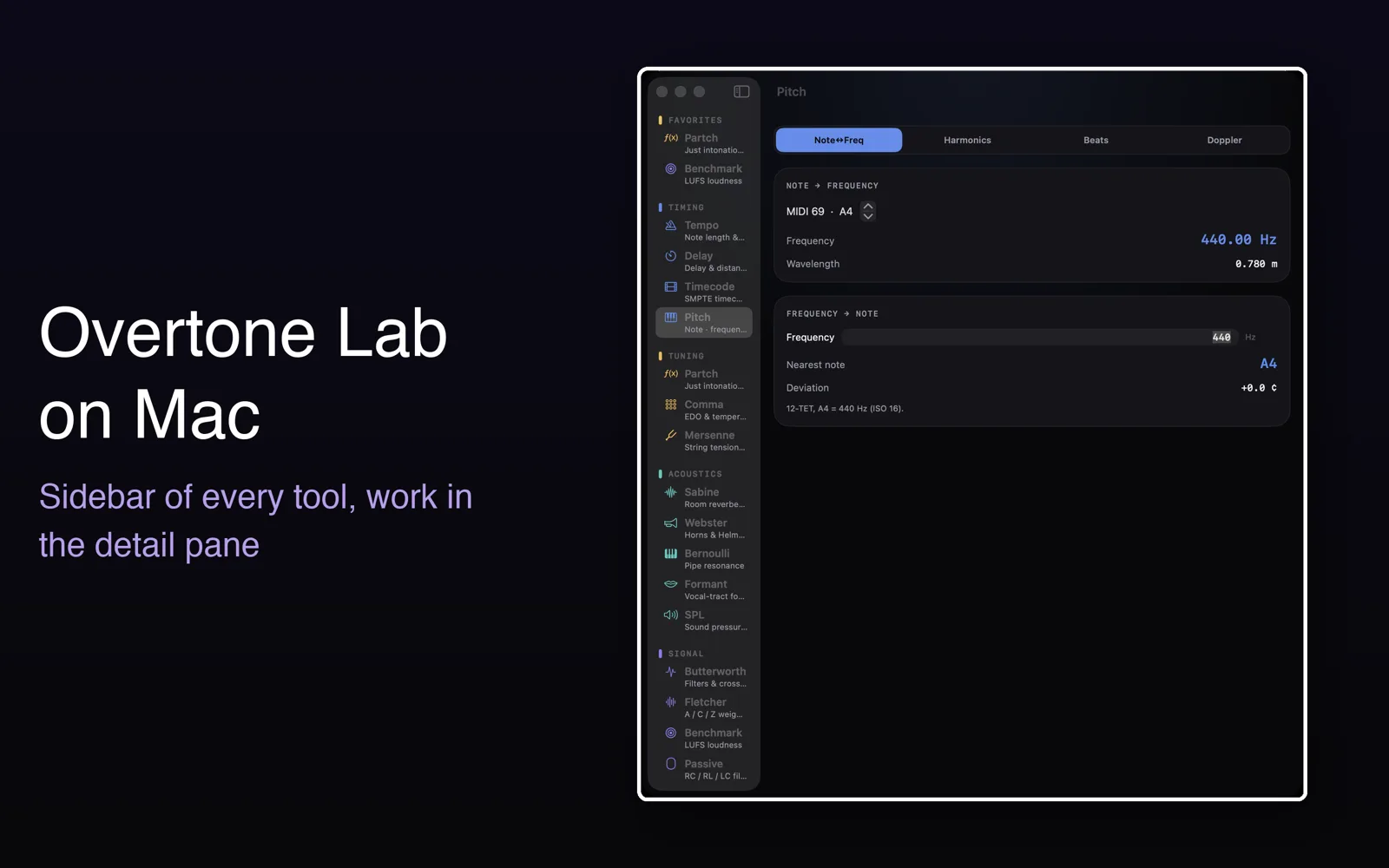Click the 0.780 m wavelength value
This screenshot has width=1389, height=868.
1256,264
